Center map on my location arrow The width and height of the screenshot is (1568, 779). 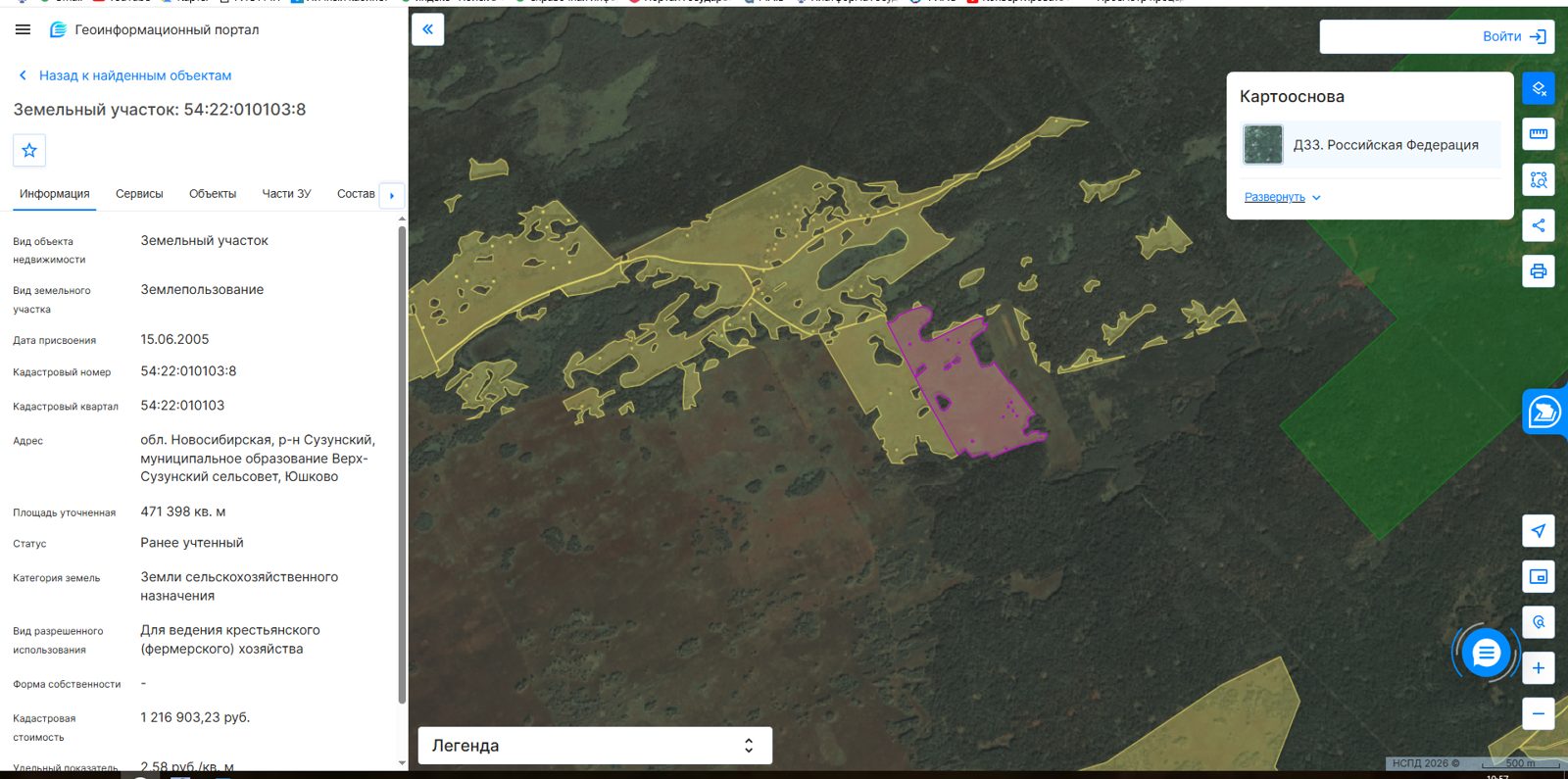click(x=1539, y=531)
